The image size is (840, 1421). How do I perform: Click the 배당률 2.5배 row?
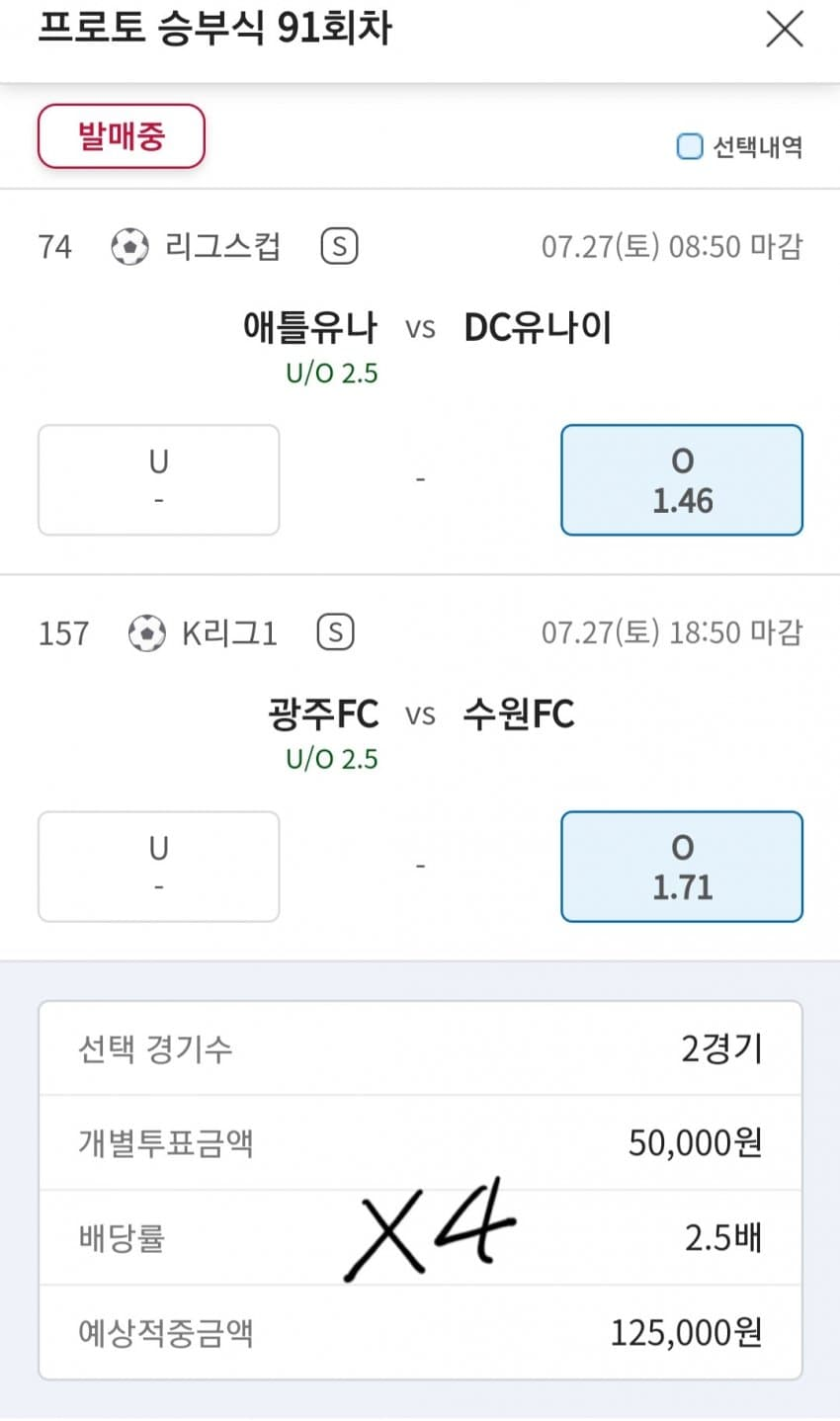coord(420,1237)
